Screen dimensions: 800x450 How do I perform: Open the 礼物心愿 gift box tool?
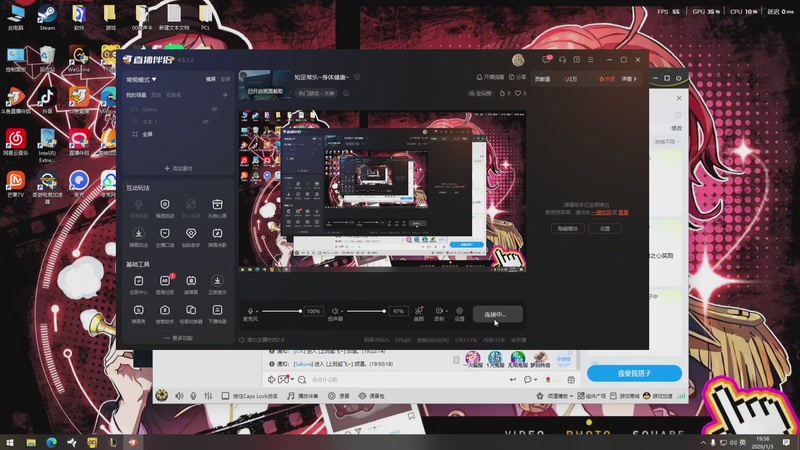coord(217,208)
